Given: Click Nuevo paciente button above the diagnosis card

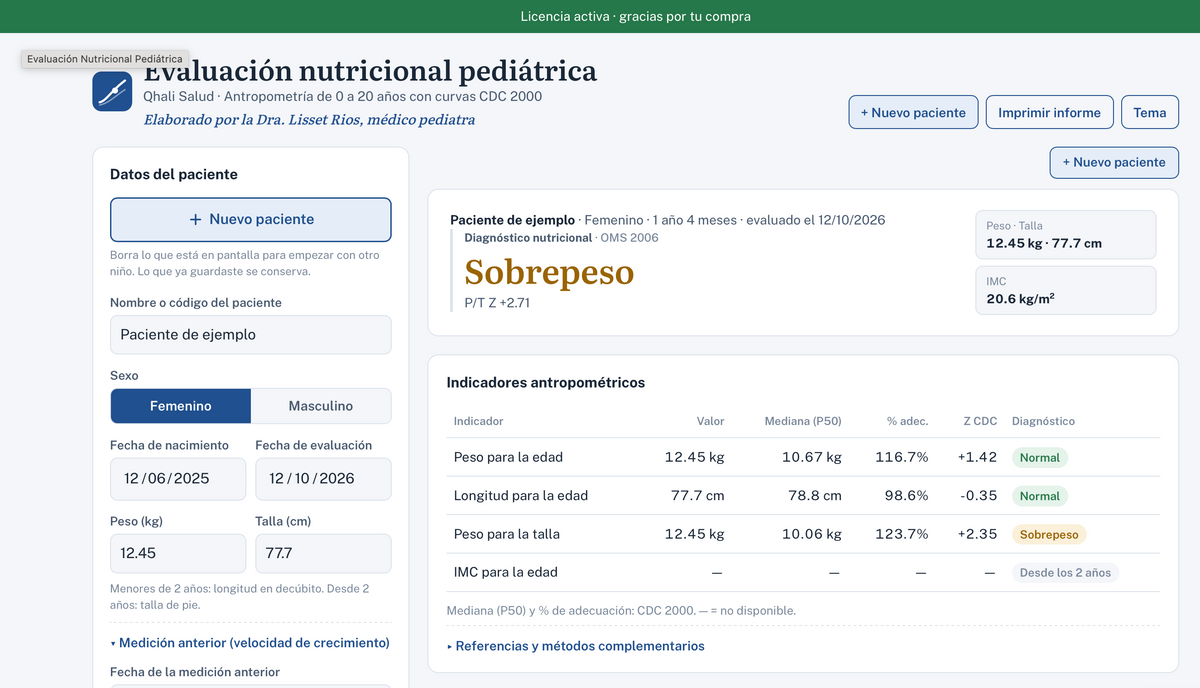Looking at the screenshot, I should [1114, 162].
